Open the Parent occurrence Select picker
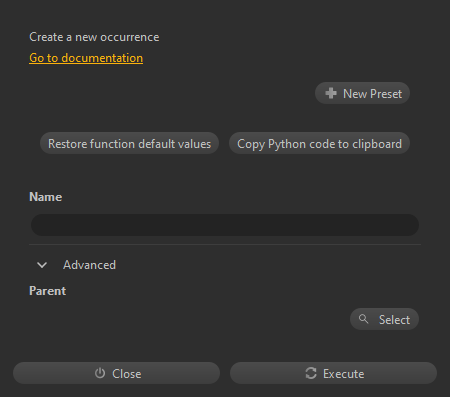The height and width of the screenshot is (397, 450). [x=384, y=319]
